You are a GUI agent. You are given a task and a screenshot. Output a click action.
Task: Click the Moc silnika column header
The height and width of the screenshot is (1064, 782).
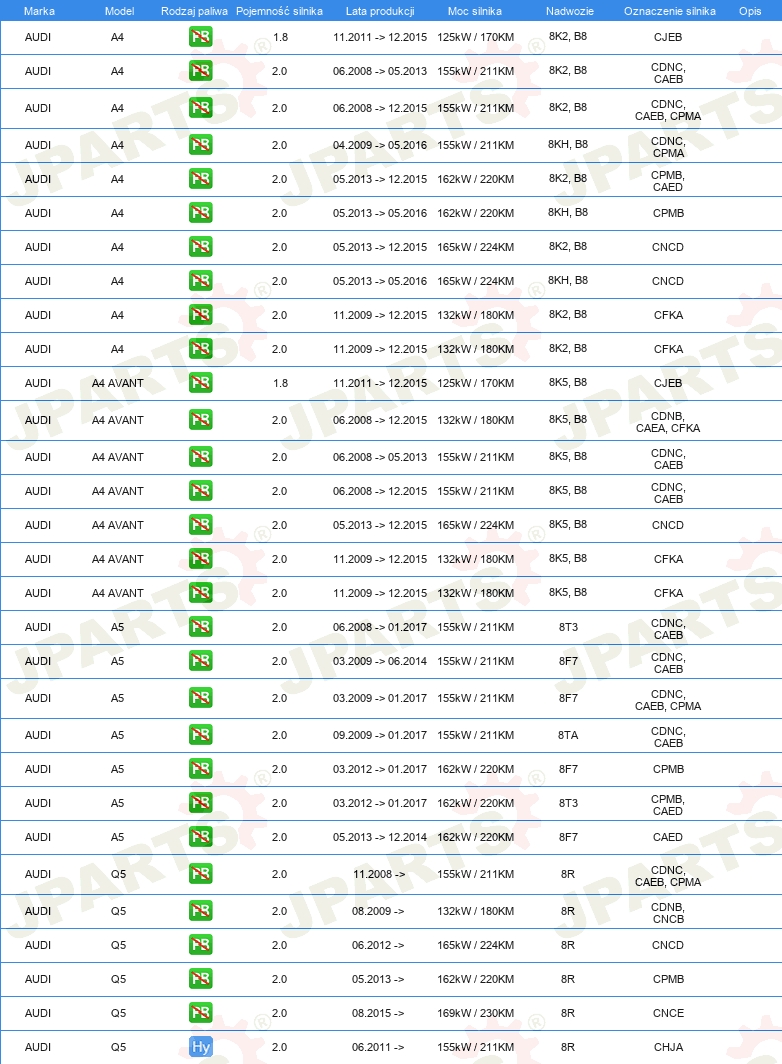tap(474, 11)
